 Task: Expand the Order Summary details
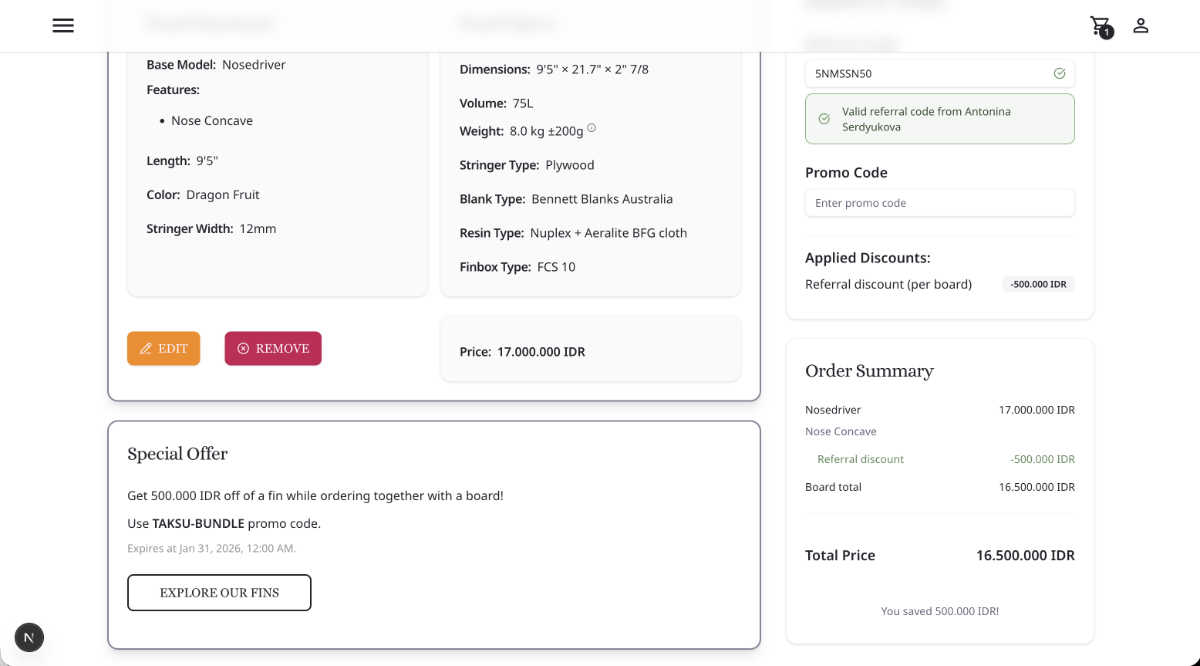[869, 371]
